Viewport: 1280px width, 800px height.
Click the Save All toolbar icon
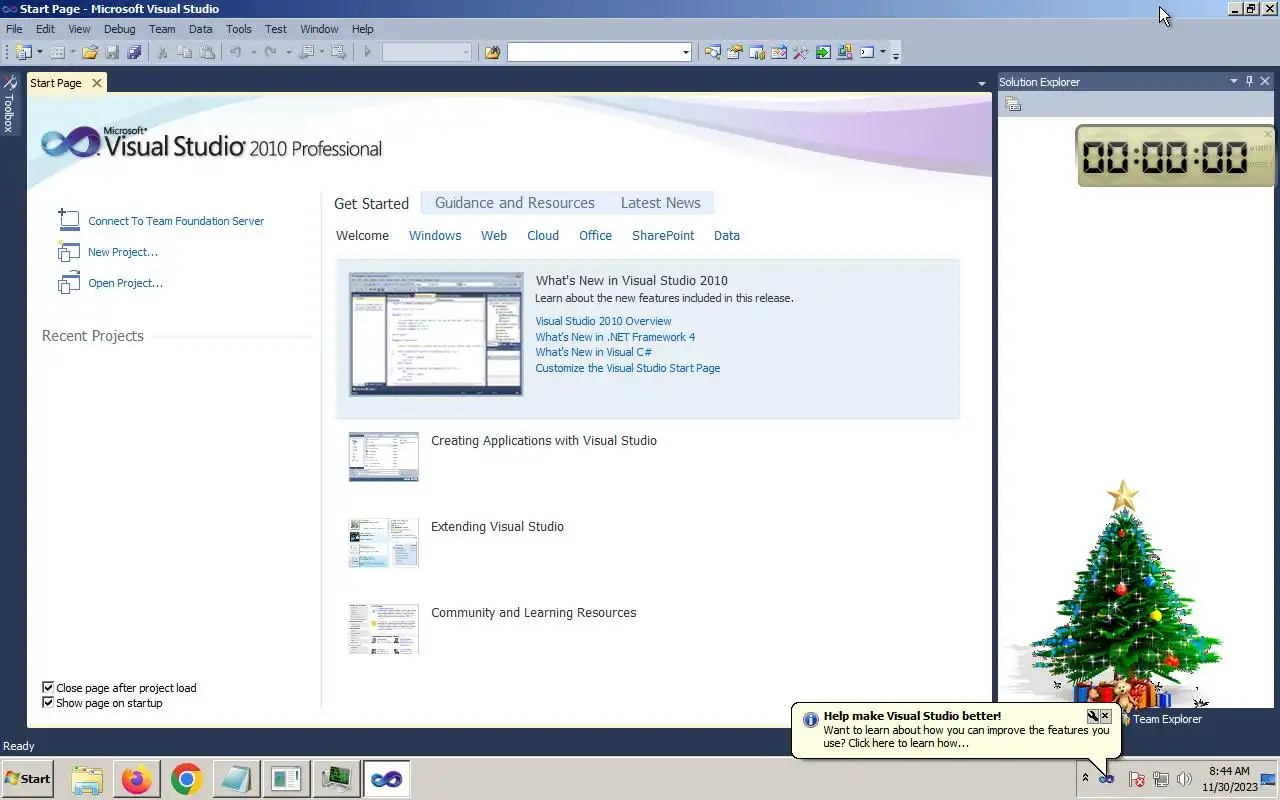[133, 52]
